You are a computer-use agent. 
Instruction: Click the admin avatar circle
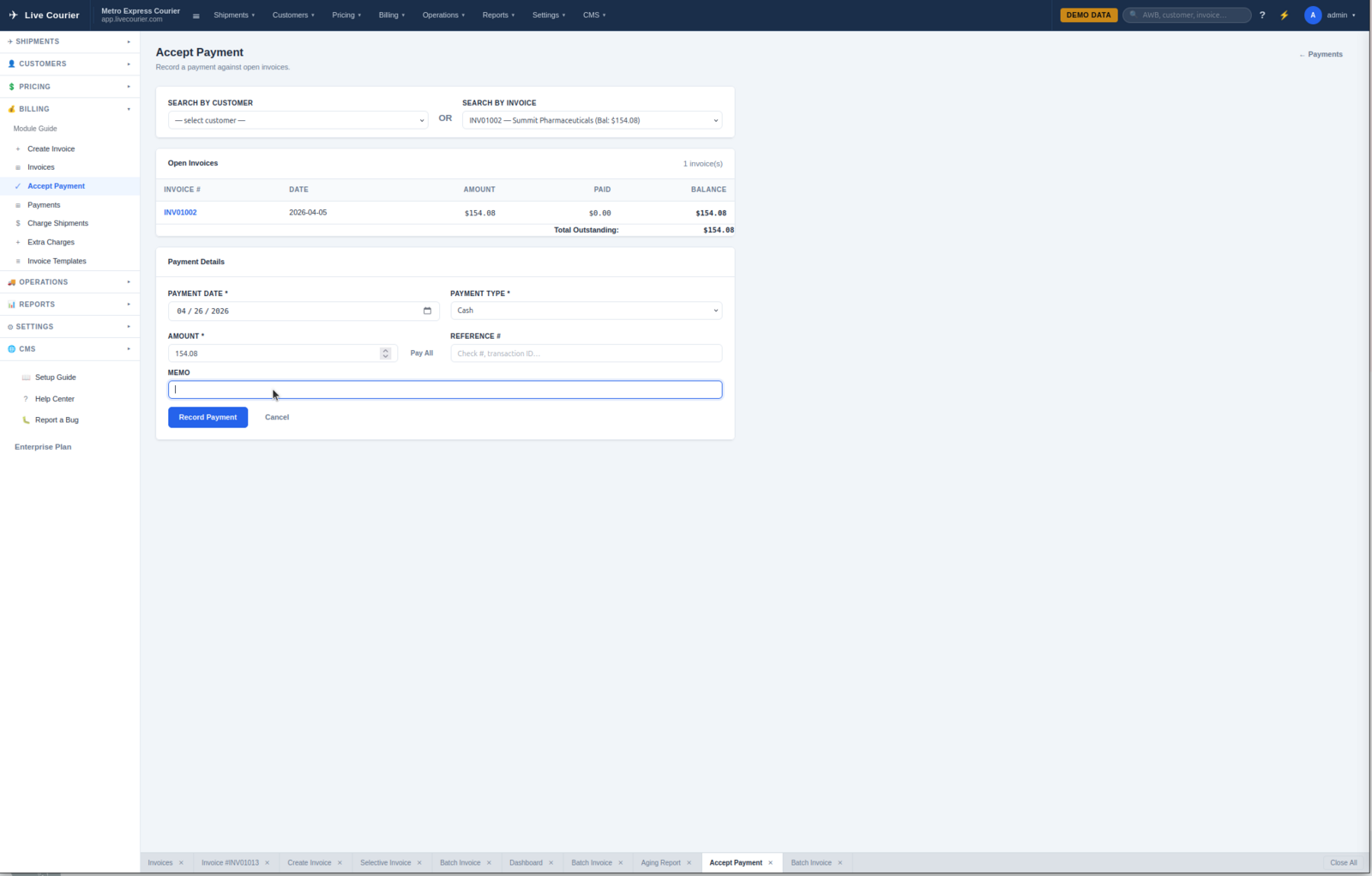[1312, 15]
